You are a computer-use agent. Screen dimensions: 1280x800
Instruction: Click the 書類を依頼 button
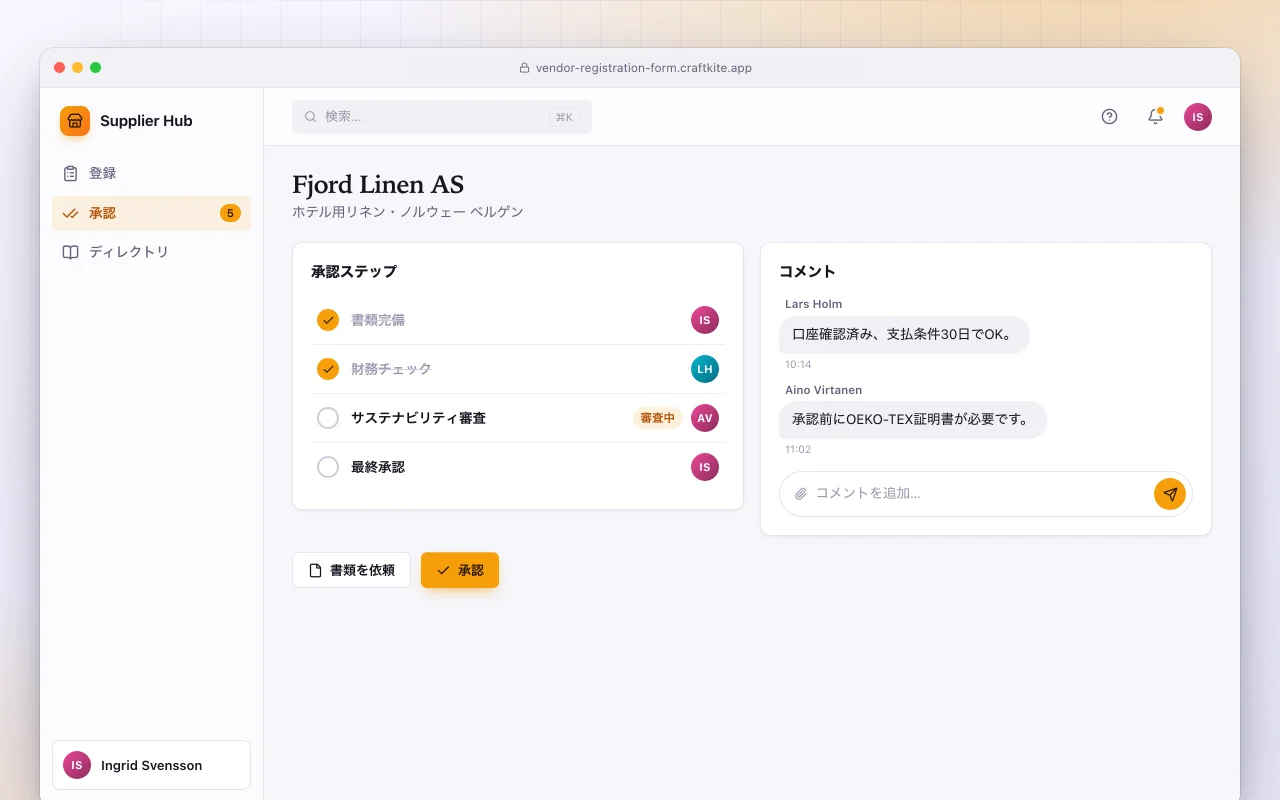coord(351,570)
